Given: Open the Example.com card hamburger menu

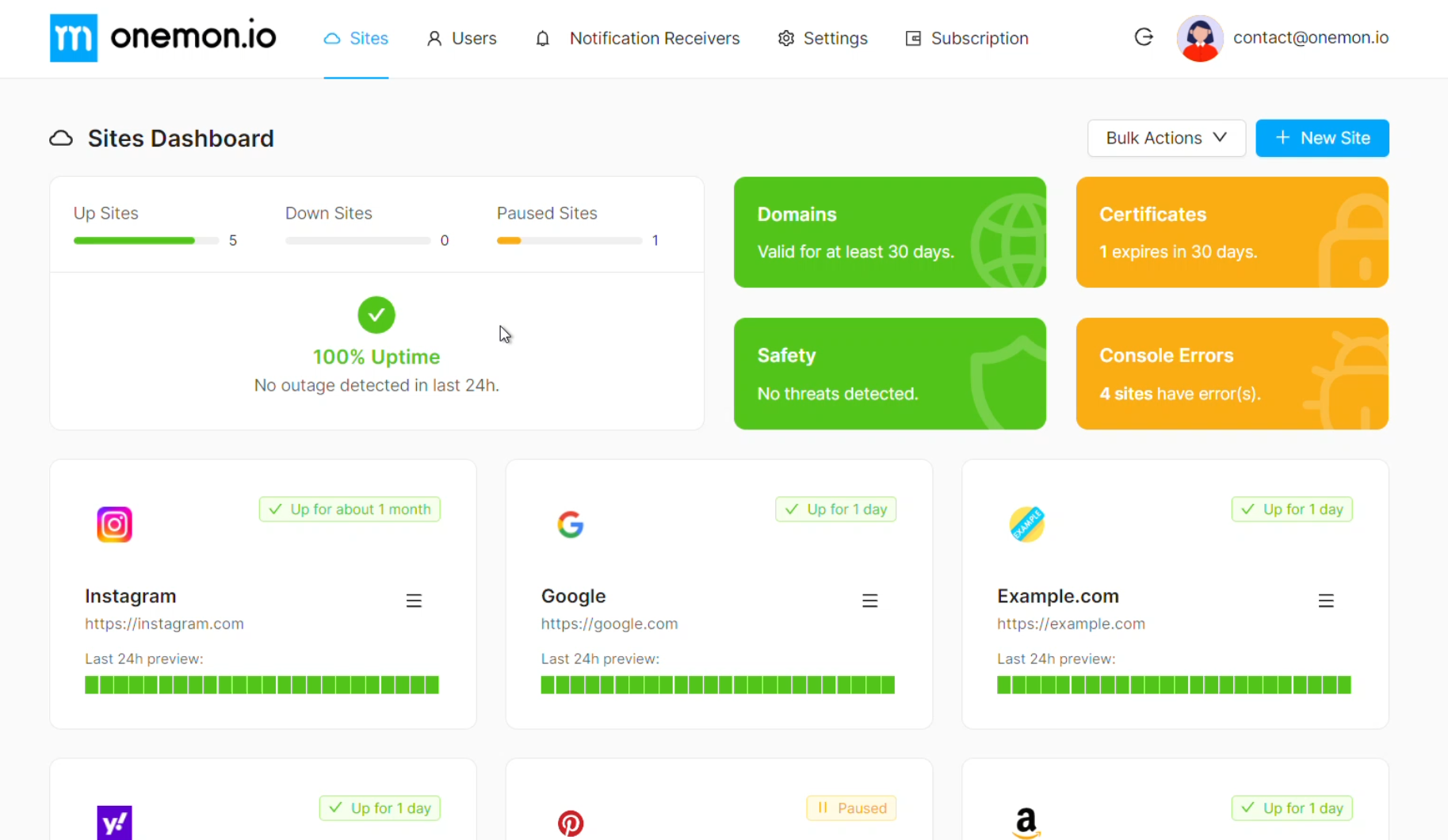Looking at the screenshot, I should pos(1326,601).
